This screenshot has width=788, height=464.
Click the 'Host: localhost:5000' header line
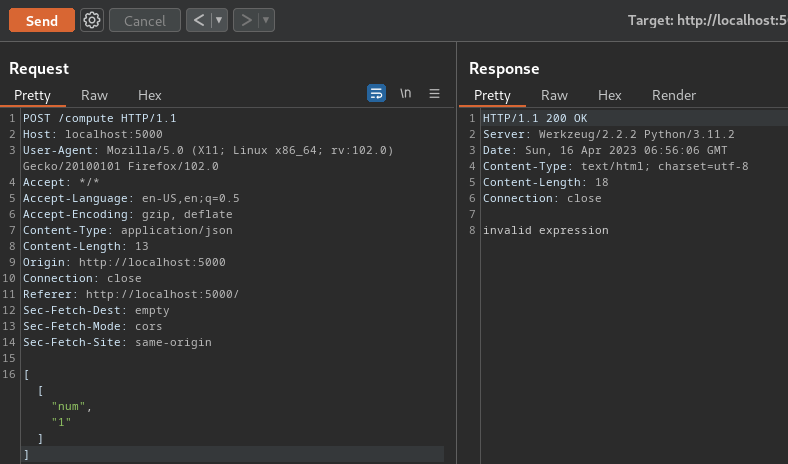92,134
